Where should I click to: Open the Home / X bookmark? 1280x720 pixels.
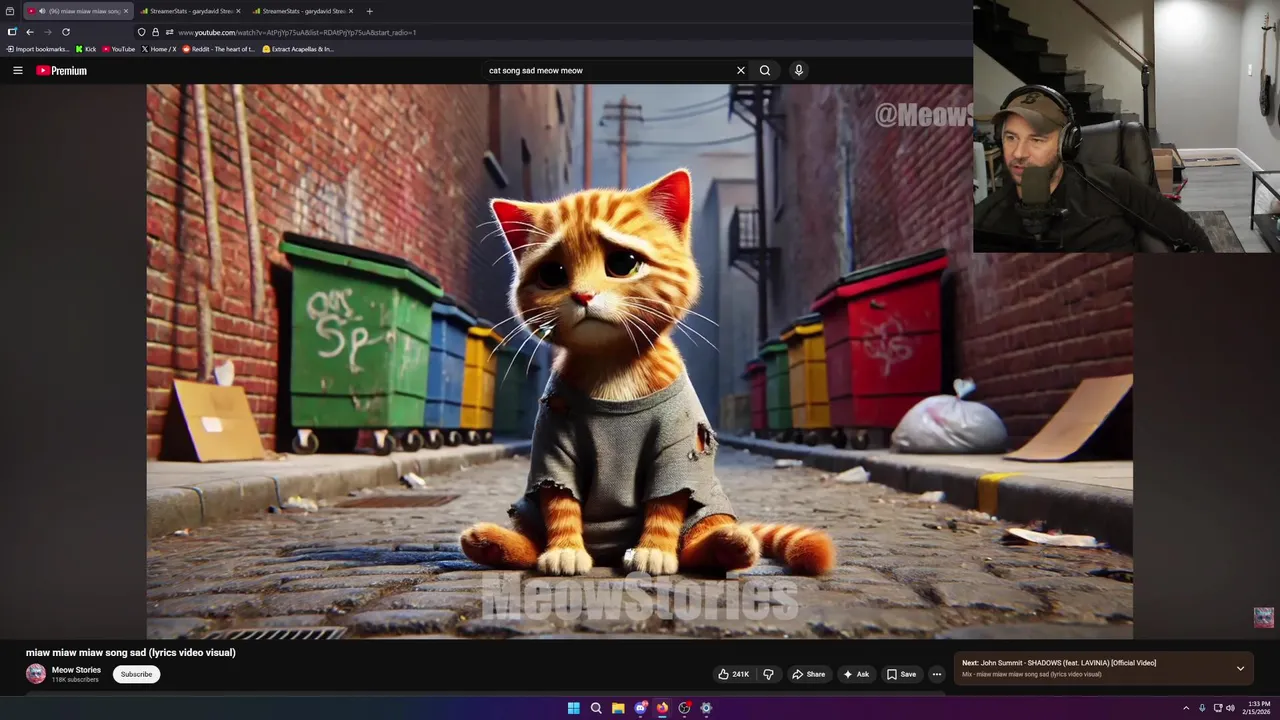click(x=159, y=49)
